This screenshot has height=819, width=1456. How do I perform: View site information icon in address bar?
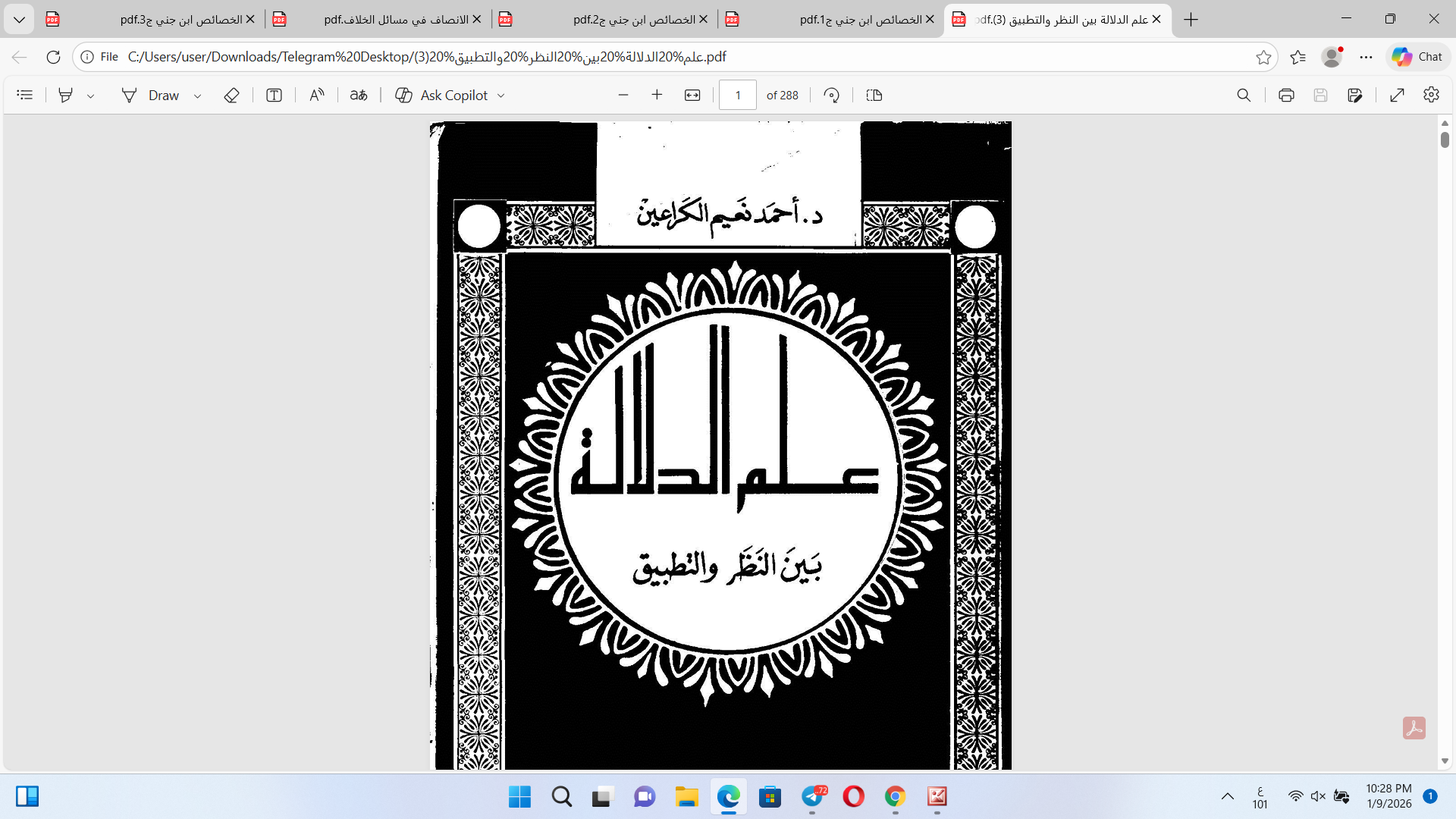click(87, 57)
